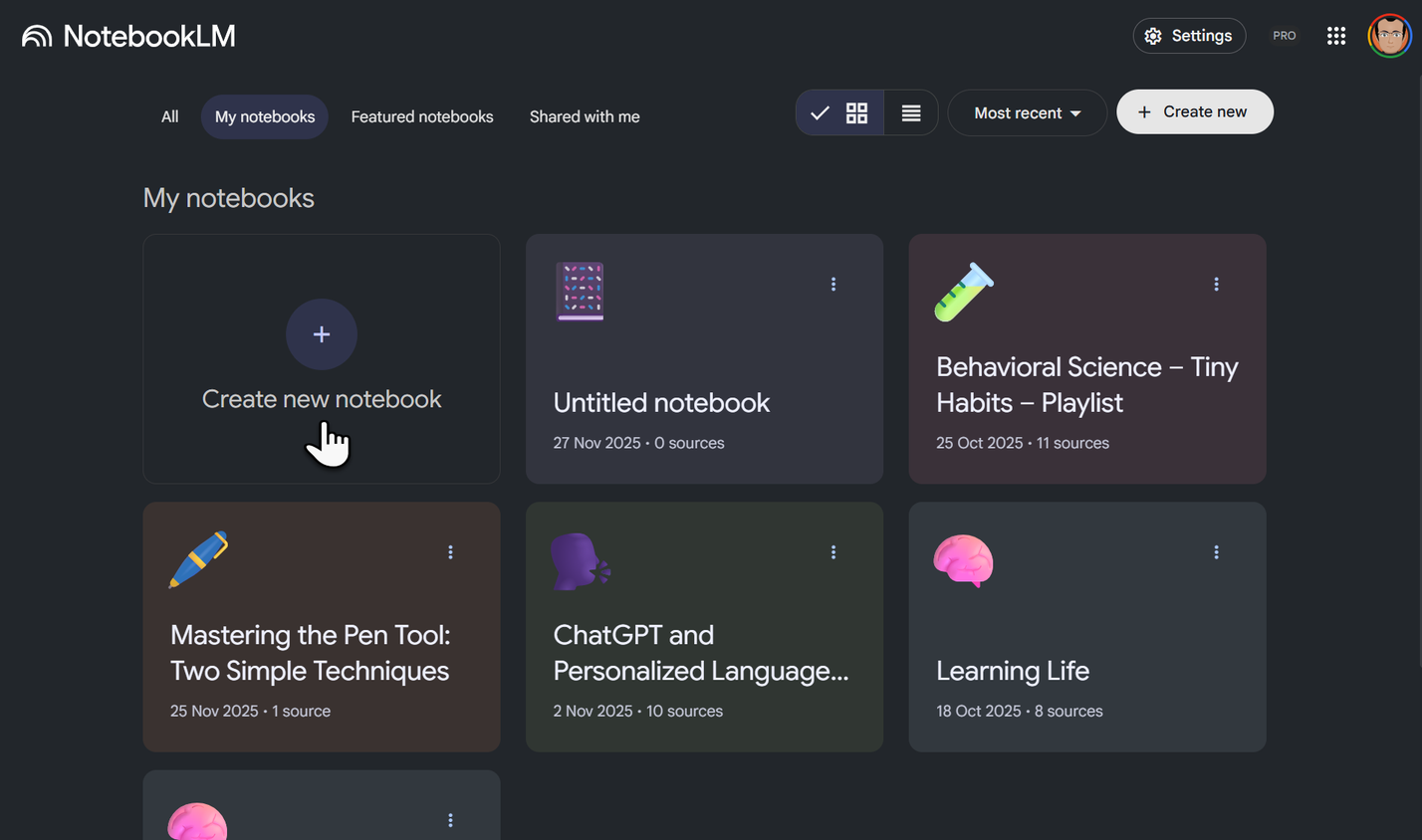Open the Learning Life notebook title
This screenshot has height=840, width=1422.
pyautogui.click(x=1013, y=671)
